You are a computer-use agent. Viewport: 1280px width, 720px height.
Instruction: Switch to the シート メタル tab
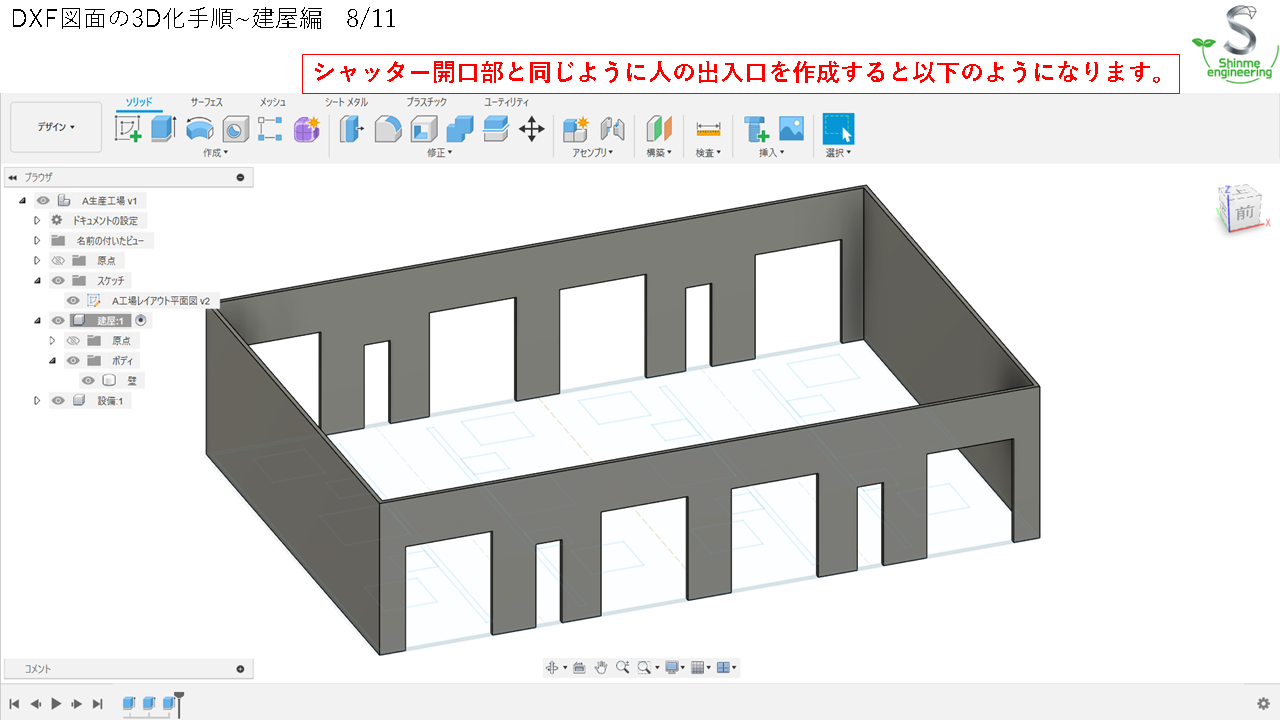tap(345, 101)
